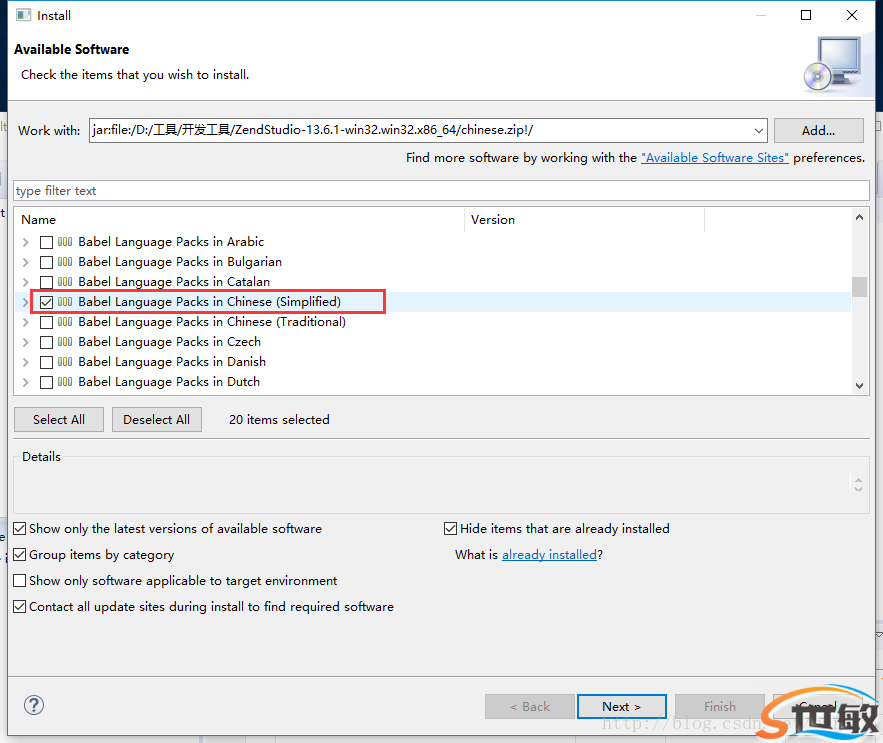Click the Chinese (Simplified) pack category icon
Screen dimensions: 883x743
click(65, 302)
